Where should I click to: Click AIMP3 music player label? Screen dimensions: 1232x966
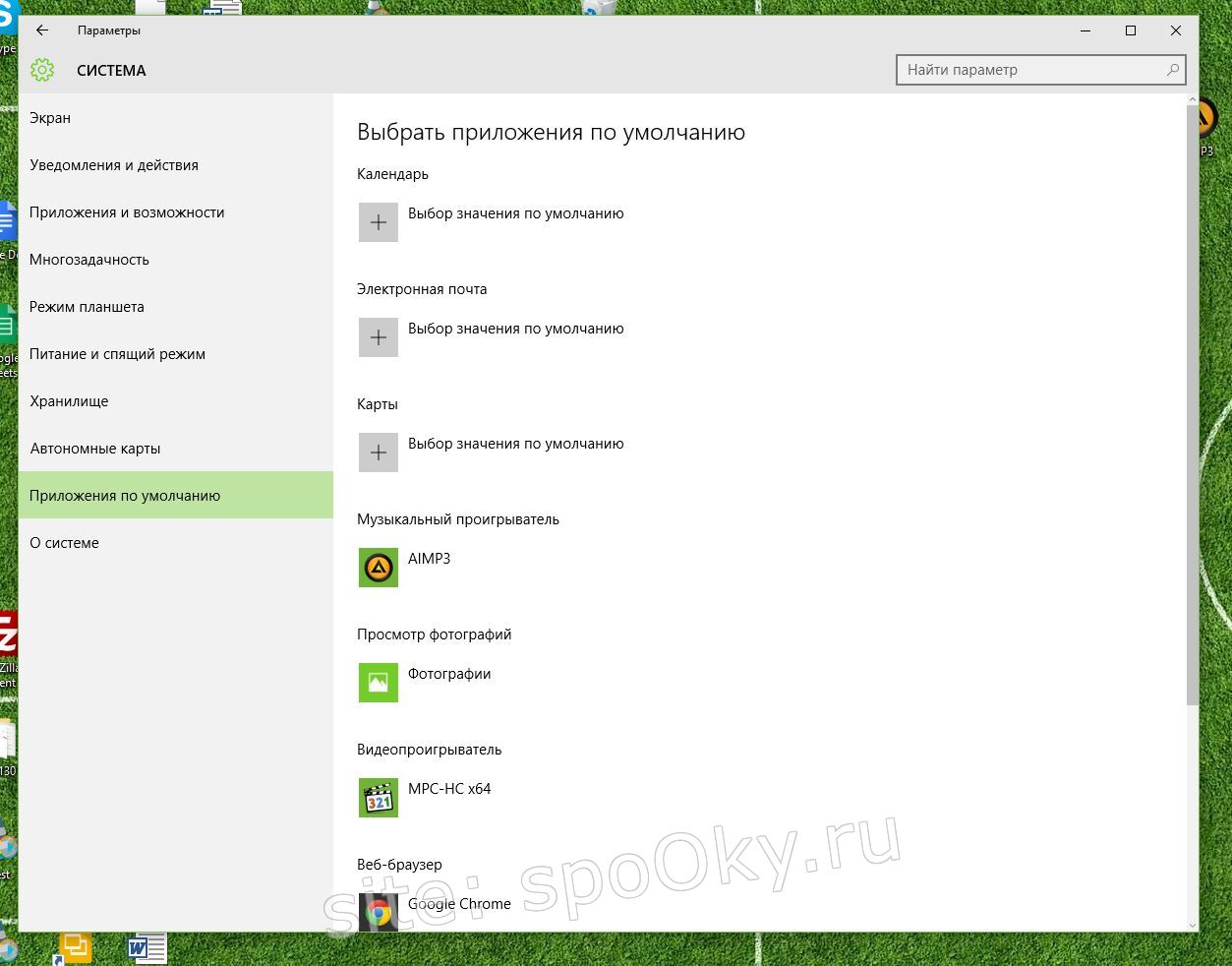(430, 559)
